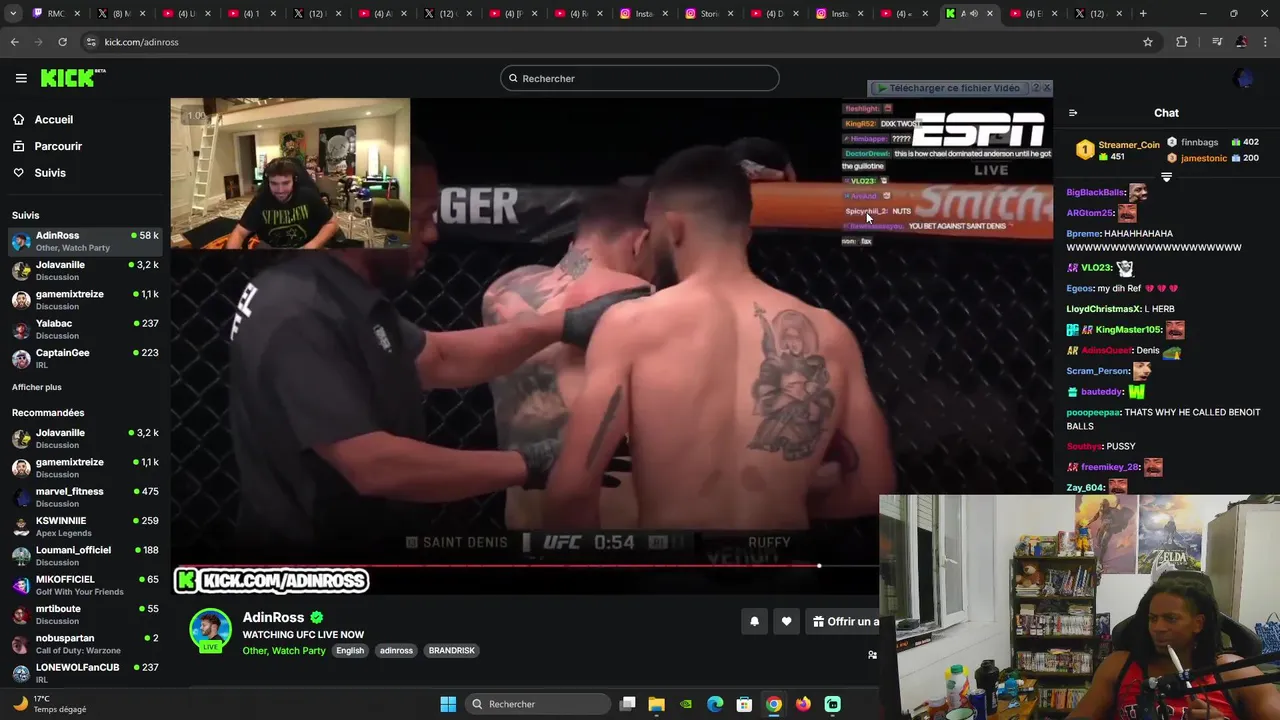1280x720 pixels.
Task: Open MIKOFFICIEL recommended channel
Action: click(x=86, y=585)
